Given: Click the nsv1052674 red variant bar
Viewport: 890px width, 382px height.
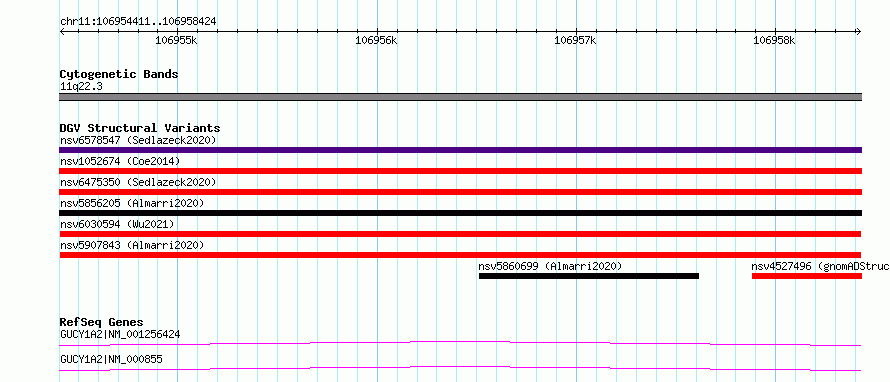Looking at the screenshot, I should tap(460, 171).
